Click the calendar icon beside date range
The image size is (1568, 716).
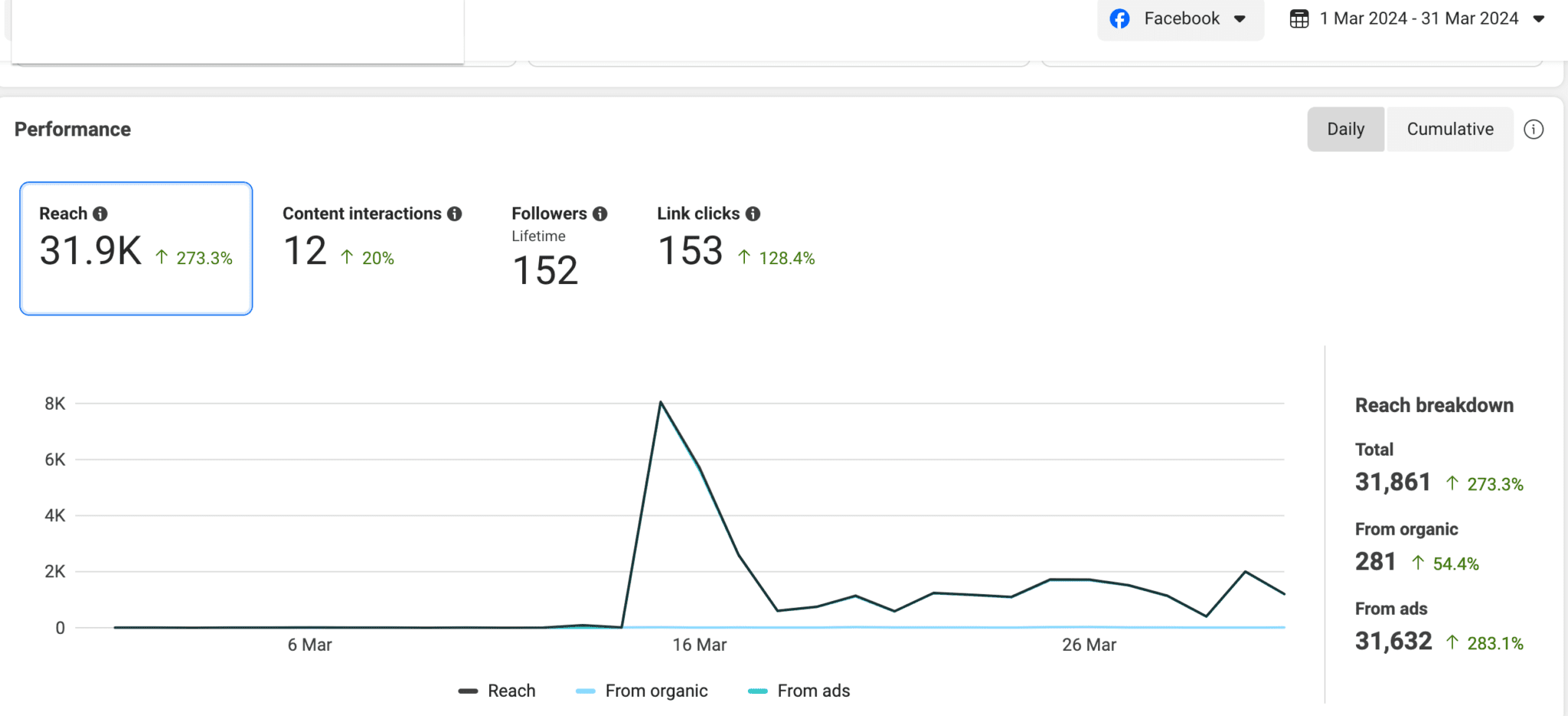[1299, 19]
